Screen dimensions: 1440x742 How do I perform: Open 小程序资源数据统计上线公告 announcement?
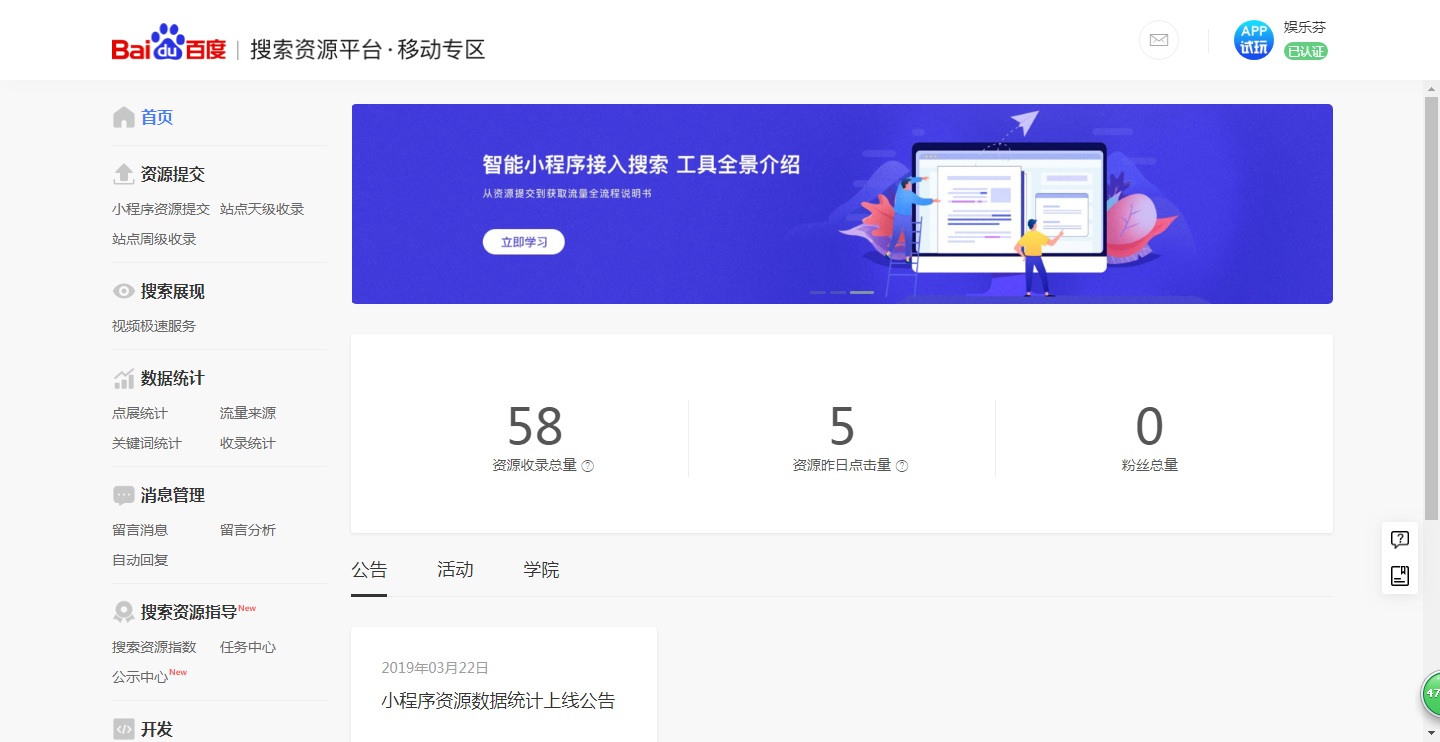498,701
